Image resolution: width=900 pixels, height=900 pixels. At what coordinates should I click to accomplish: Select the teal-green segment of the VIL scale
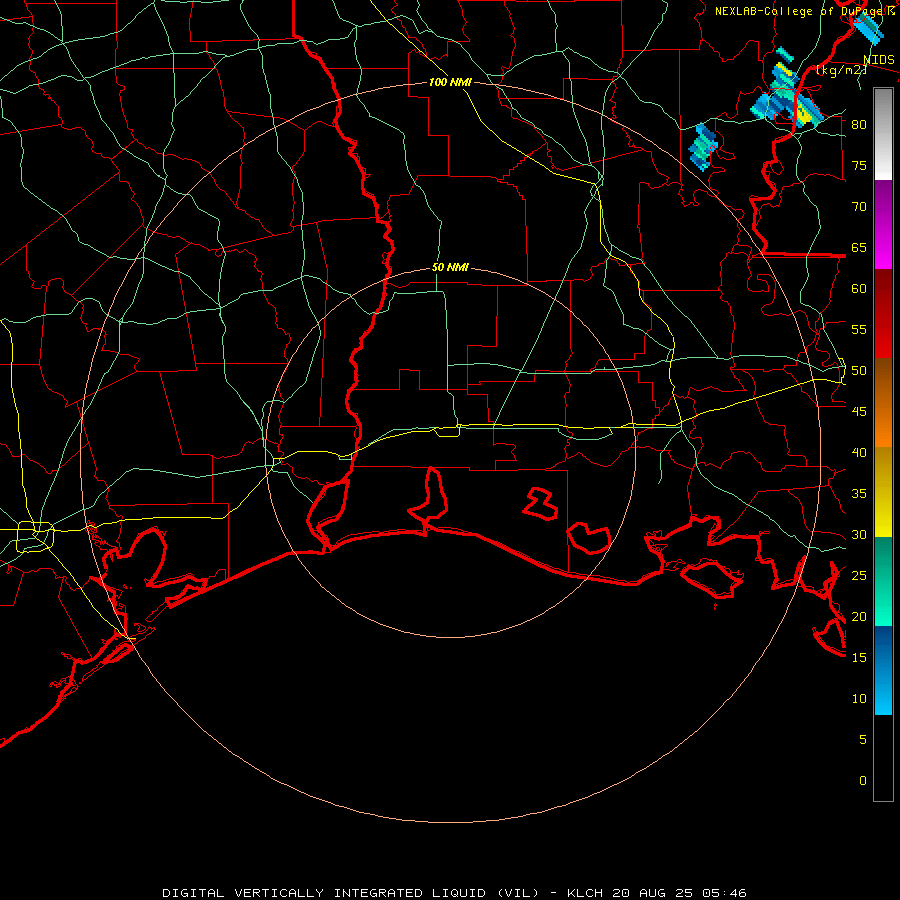[x=883, y=581]
